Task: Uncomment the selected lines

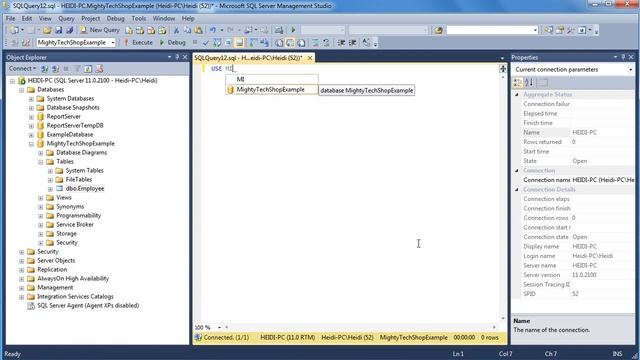Action: 326,42
